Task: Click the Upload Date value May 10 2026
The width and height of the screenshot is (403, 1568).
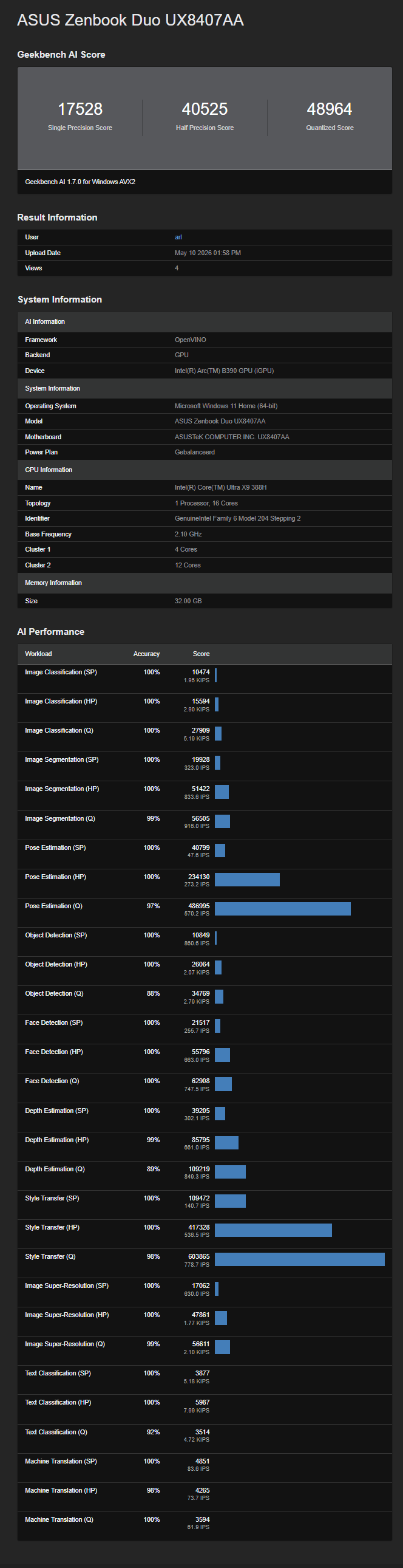Action: click(x=208, y=253)
